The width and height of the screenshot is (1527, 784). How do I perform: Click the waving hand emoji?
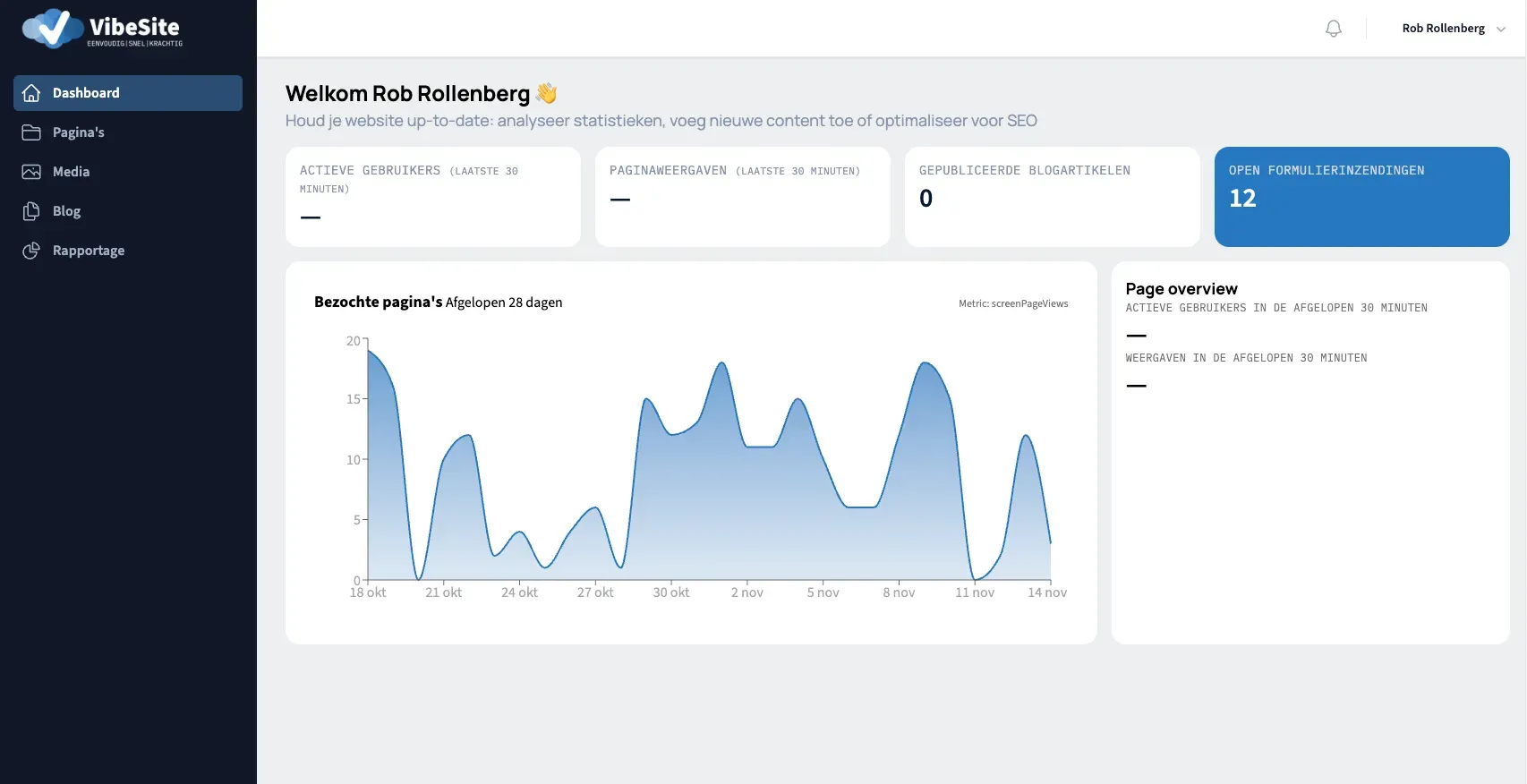pos(546,93)
